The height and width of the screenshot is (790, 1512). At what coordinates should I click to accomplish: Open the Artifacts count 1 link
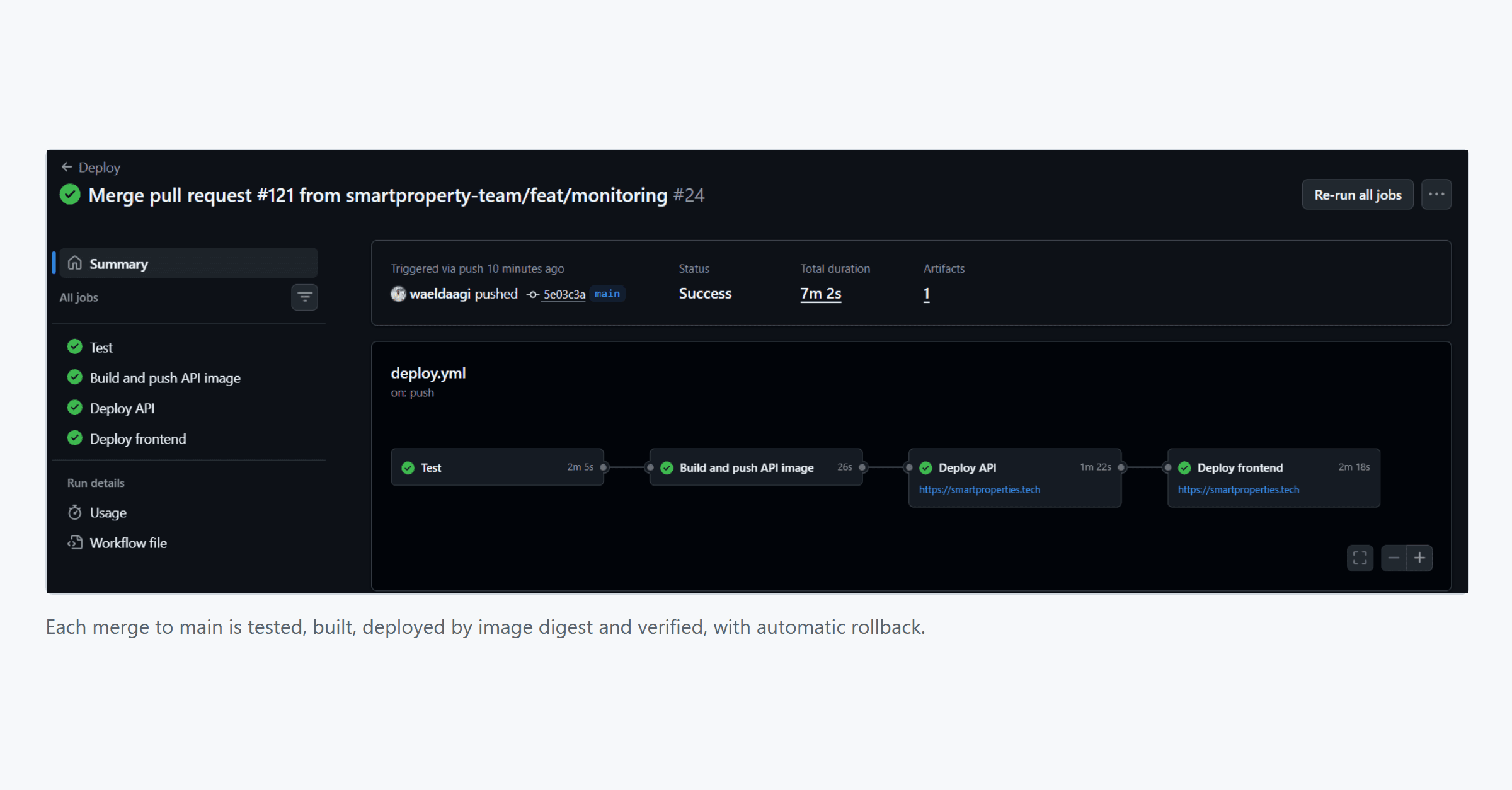point(927,294)
